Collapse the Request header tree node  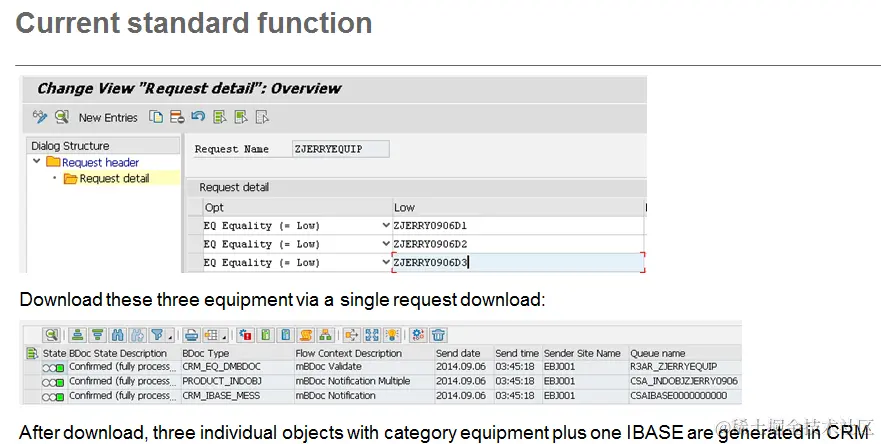tap(37, 161)
